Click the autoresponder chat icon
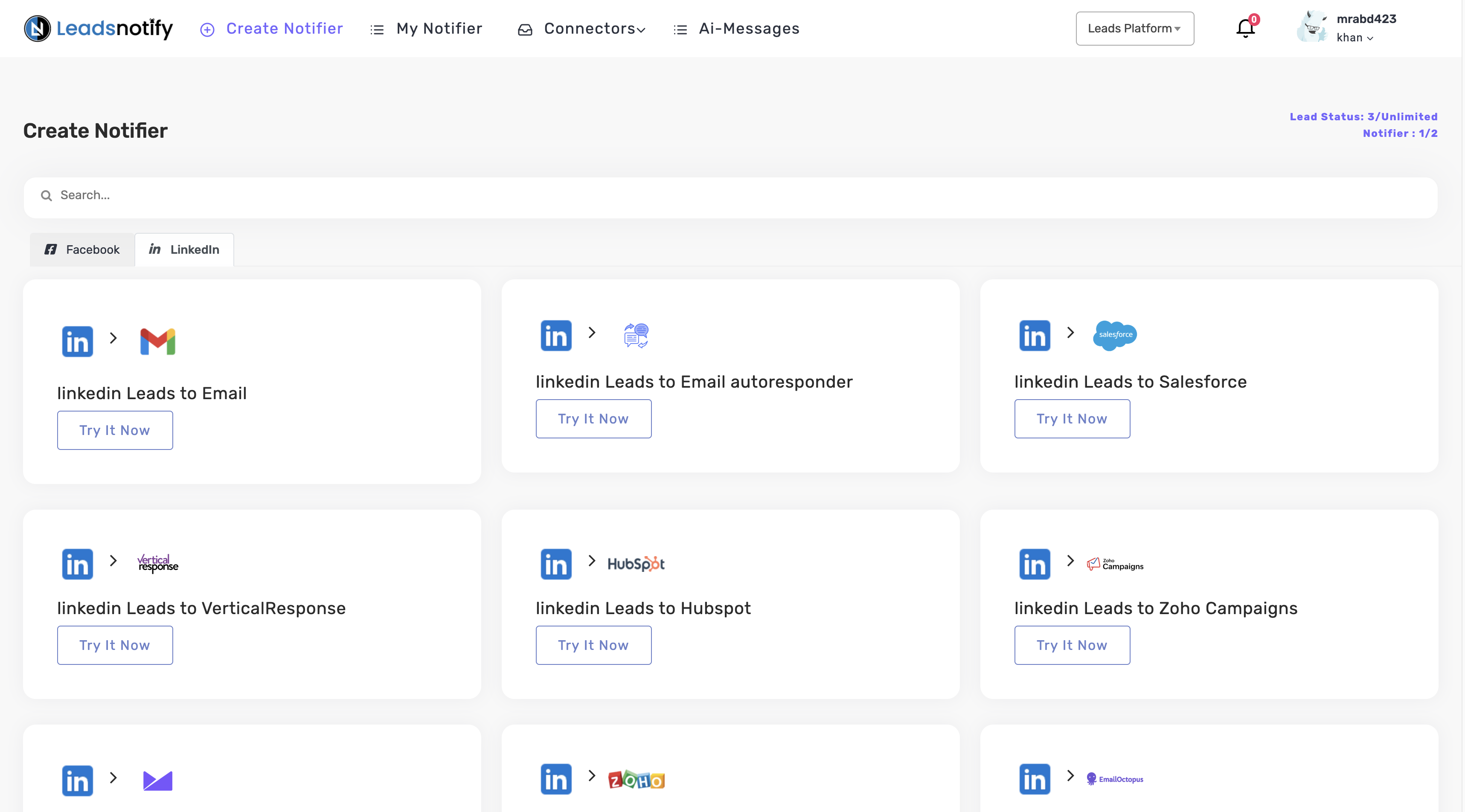Screen dimensions: 1465x812 (x=636, y=336)
